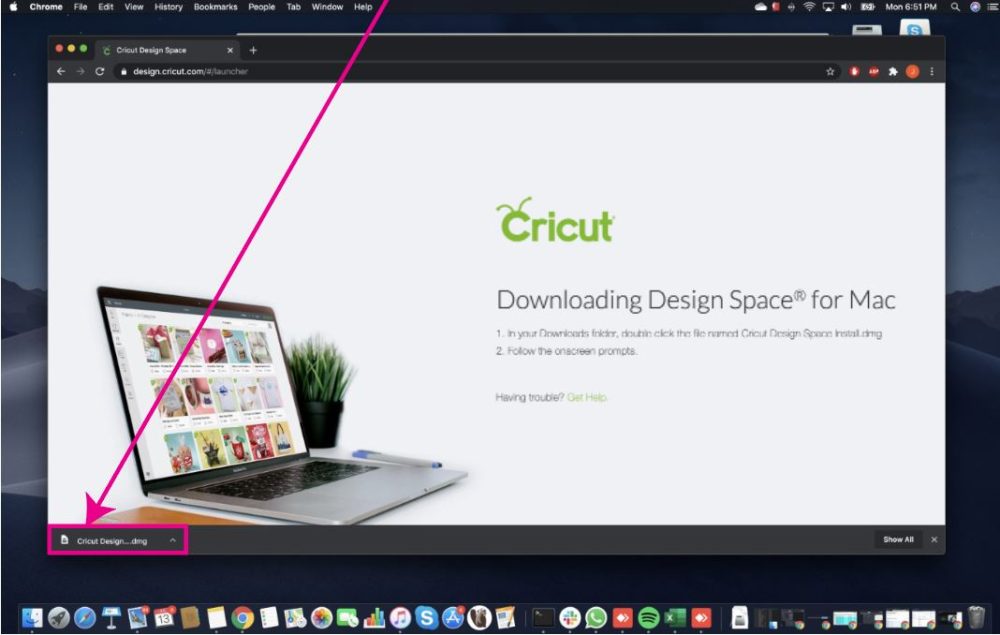The image size is (1000, 635).
Task: Open App Store from the dock
Action: point(453,617)
